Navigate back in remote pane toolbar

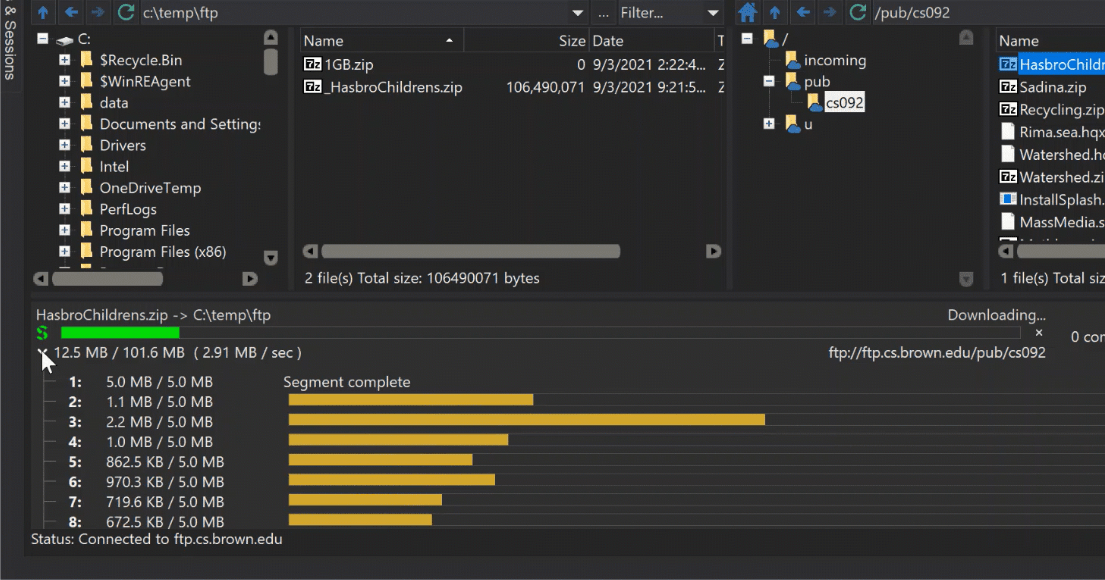pos(803,12)
